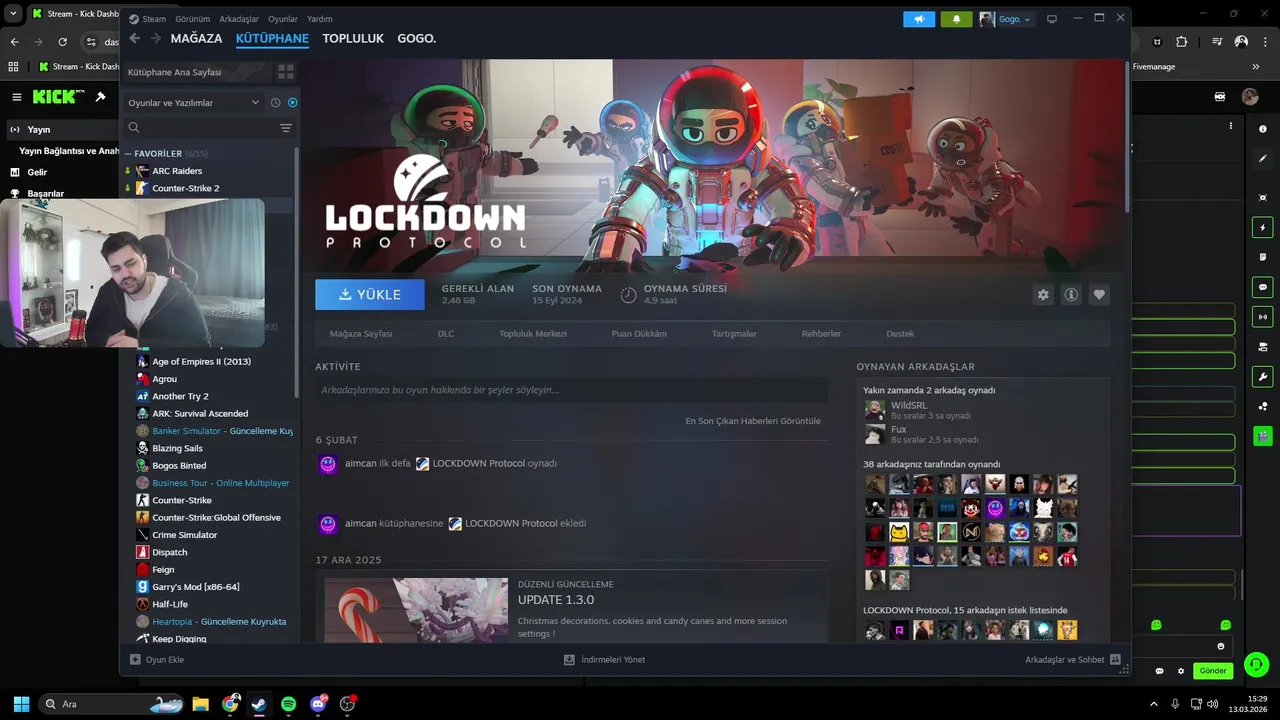Collapse the FAVORİLER category
The image size is (1280, 720).
128,154
